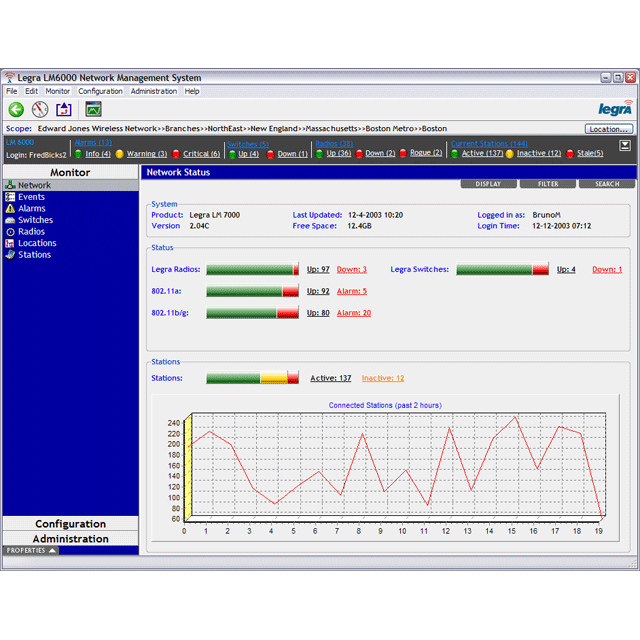This screenshot has width=640, height=640.
Task: Click the FILTER button
Action: (x=548, y=184)
